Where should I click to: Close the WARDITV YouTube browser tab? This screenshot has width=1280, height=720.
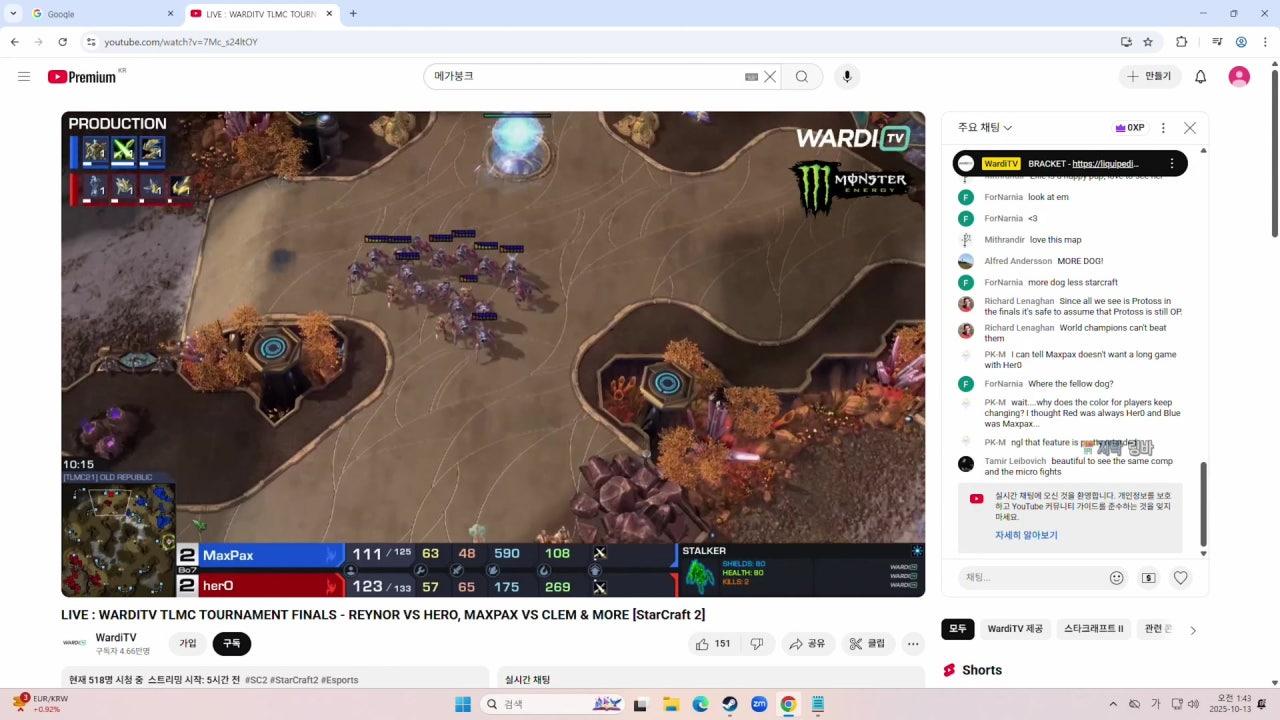[328, 14]
